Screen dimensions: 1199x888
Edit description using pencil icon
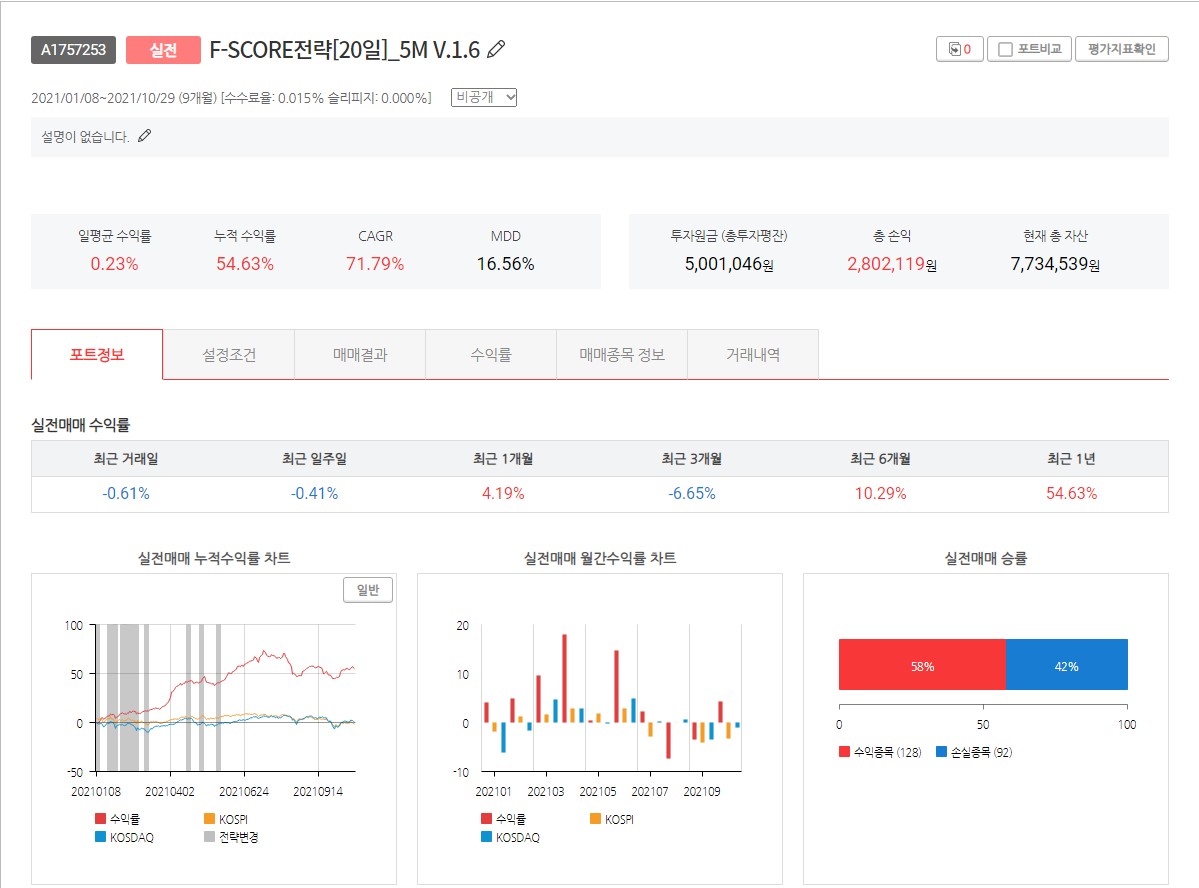coord(145,136)
